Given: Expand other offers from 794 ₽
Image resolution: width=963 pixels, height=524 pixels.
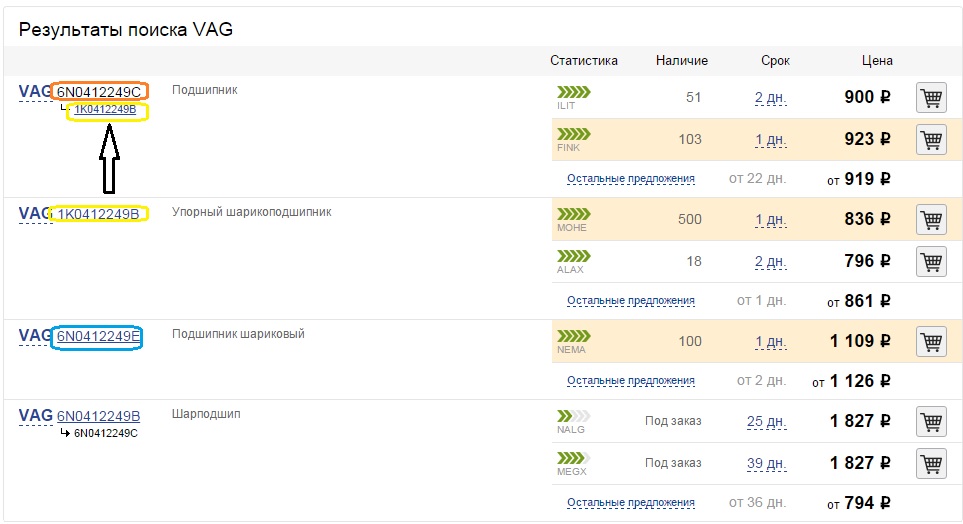Looking at the screenshot, I should (631, 502).
